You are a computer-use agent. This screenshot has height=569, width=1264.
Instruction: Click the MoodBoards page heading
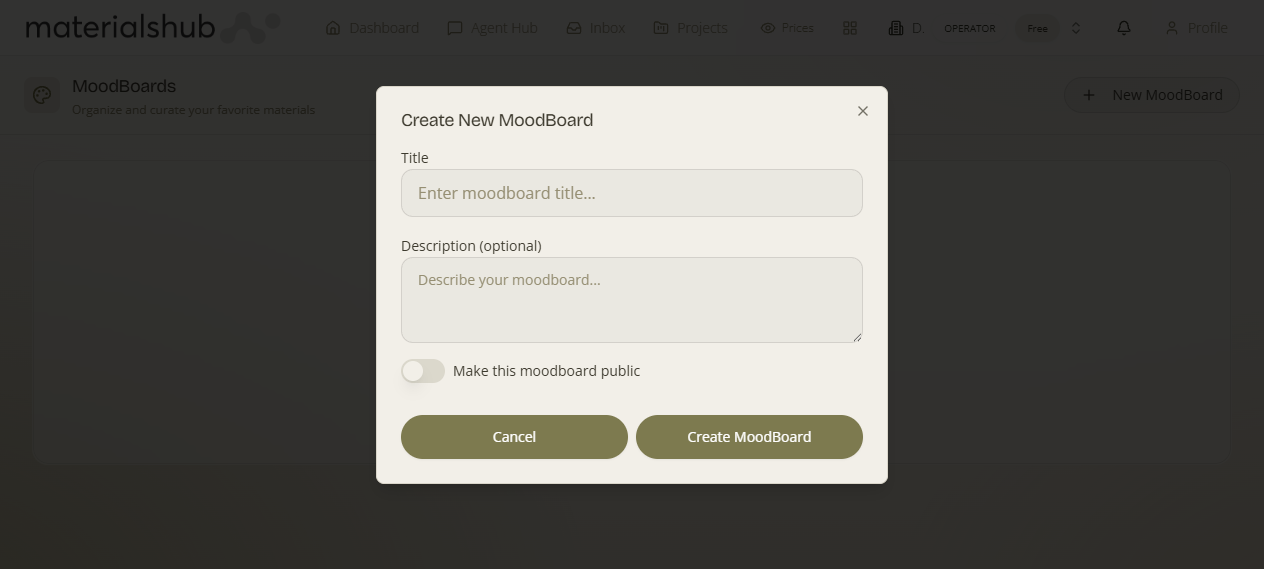(124, 86)
